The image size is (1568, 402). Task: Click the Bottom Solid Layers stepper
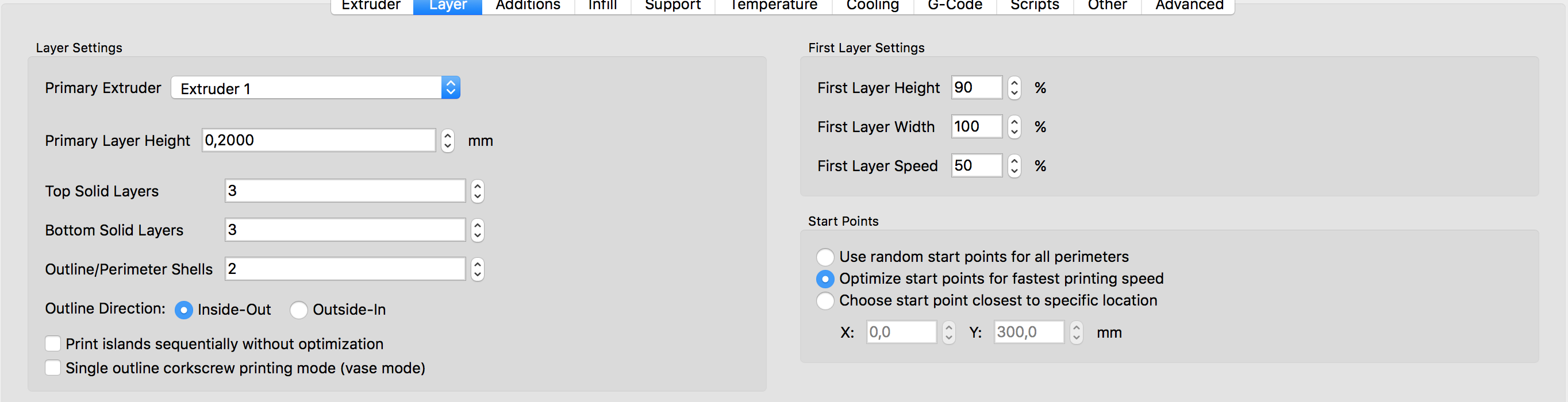click(477, 230)
